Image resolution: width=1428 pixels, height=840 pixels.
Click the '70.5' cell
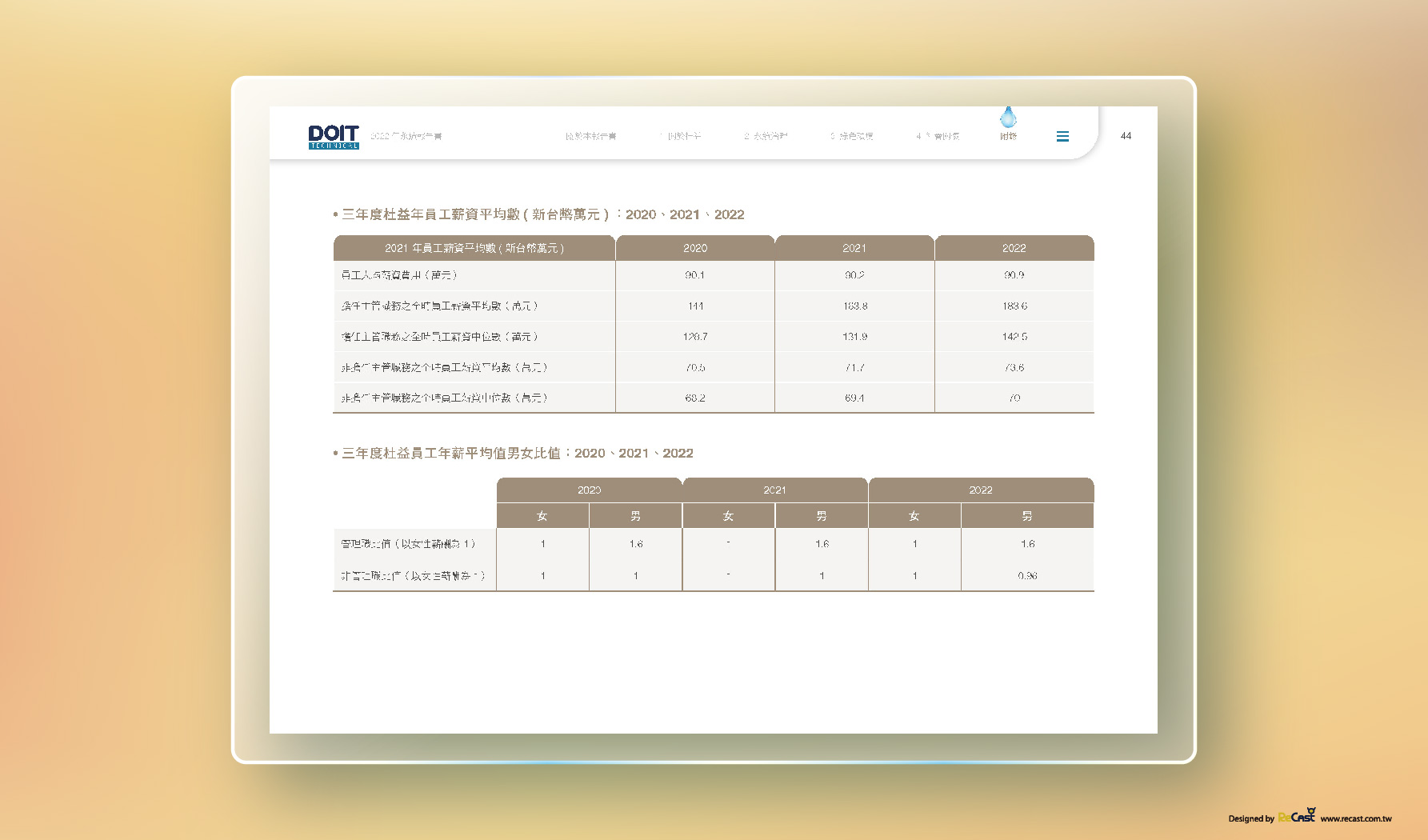tap(695, 367)
